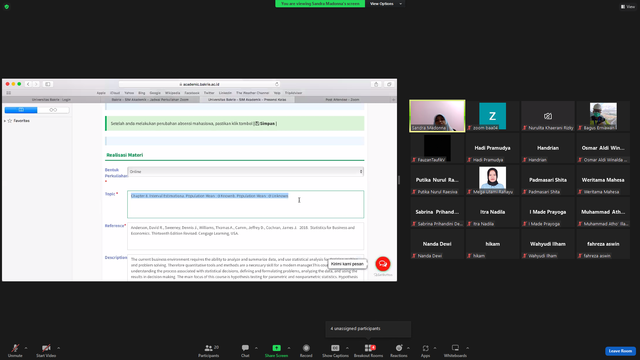This screenshot has width=640, height=360.
Task: Click the red chat bubble icon in webpage
Action: pyautogui.click(x=382, y=264)
